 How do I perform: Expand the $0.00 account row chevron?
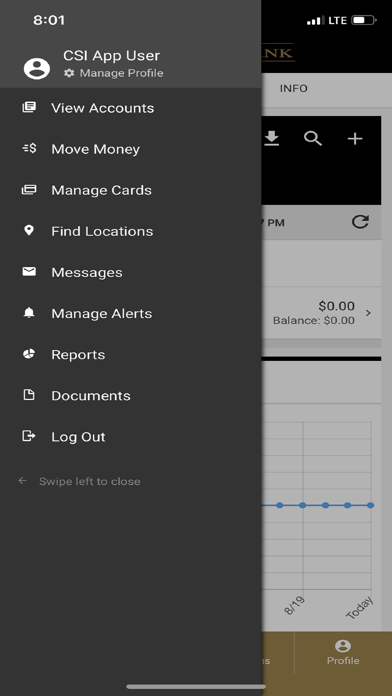(x=368, y=313)
